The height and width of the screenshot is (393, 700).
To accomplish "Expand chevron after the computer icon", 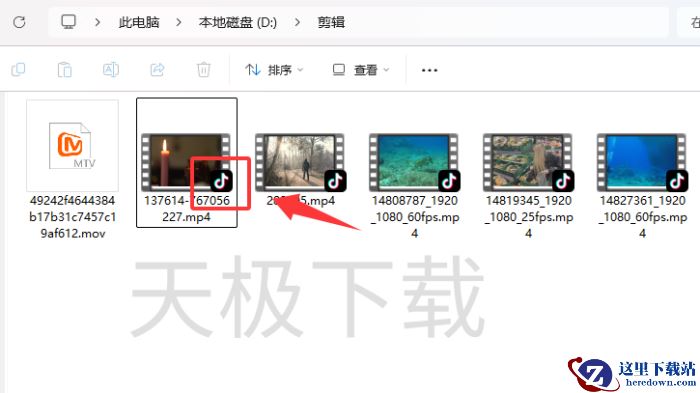I will coord(97,22).
